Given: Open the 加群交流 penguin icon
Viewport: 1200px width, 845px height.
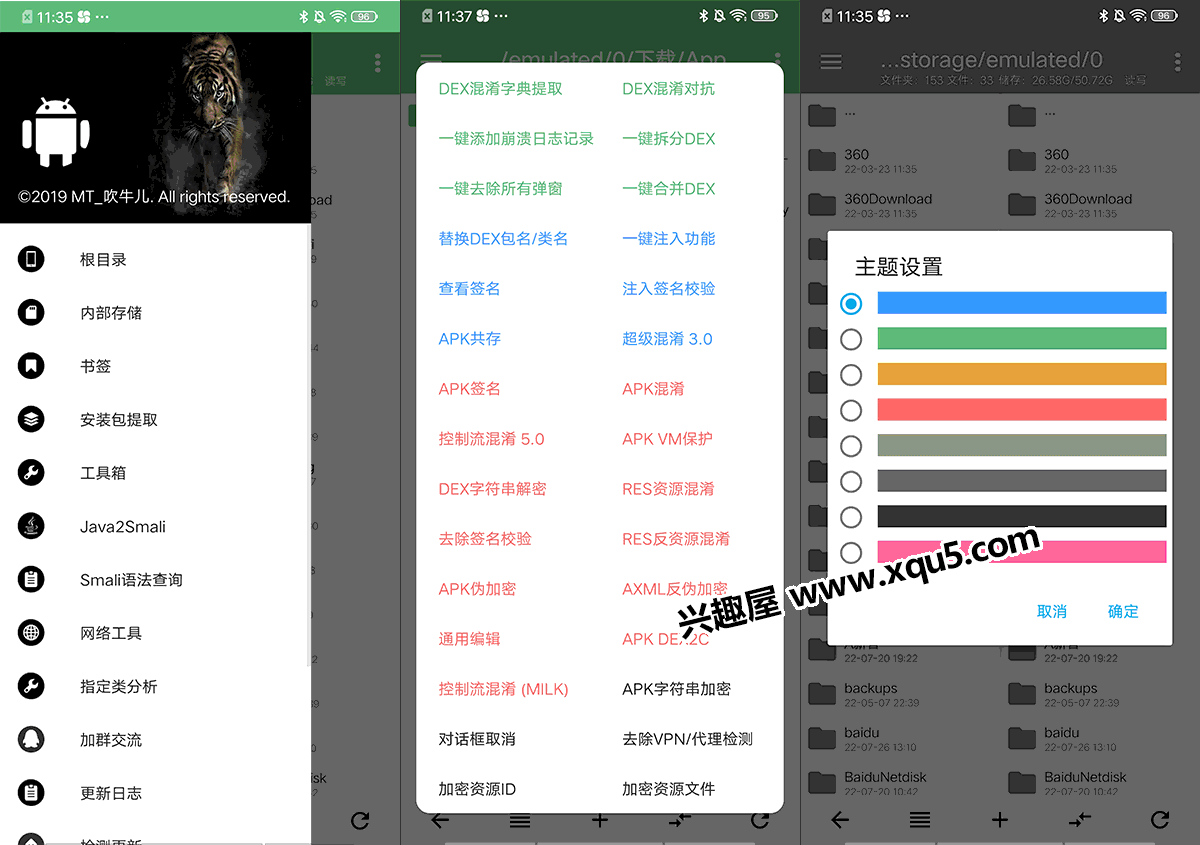Looking at the screenshot, I should pyautogui.click(x=32, y=740).
